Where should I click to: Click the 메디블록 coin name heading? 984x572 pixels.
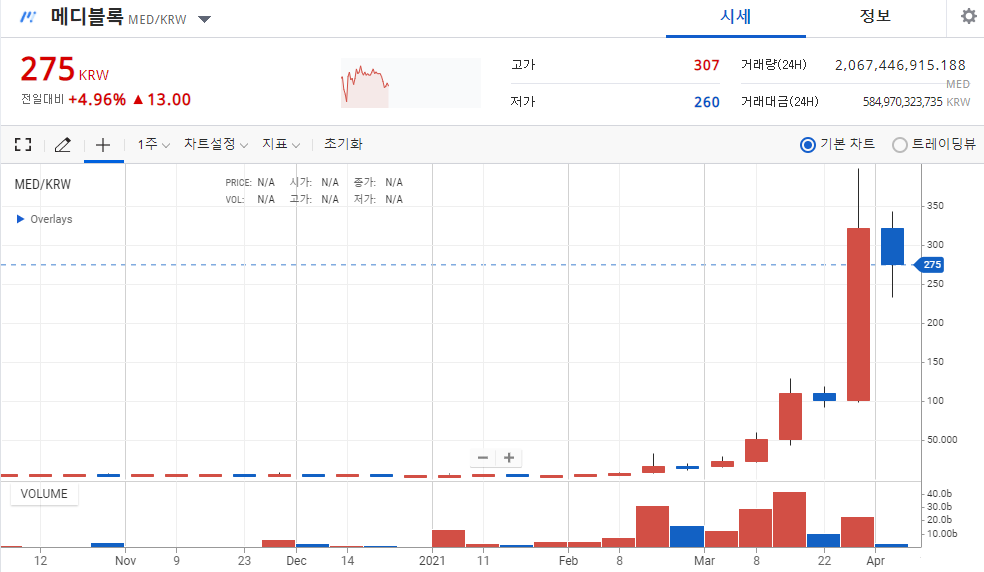tap(87, 16)
